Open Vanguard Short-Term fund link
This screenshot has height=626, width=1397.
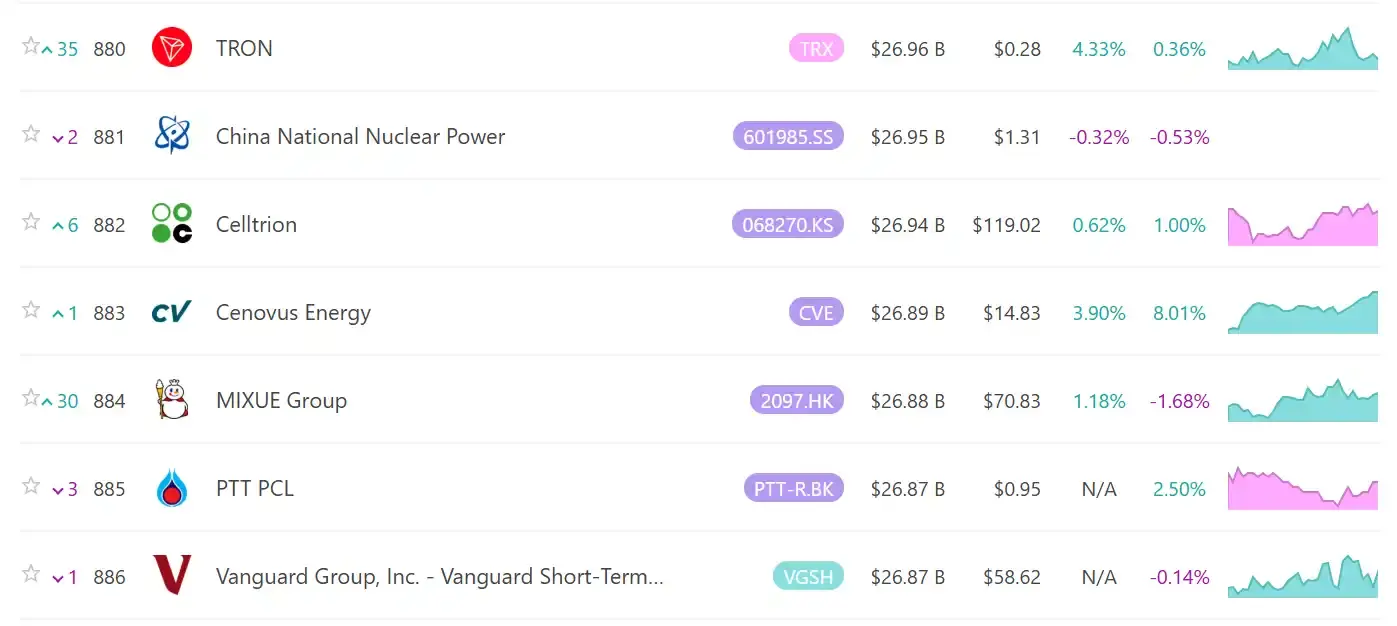pos(439,577)
